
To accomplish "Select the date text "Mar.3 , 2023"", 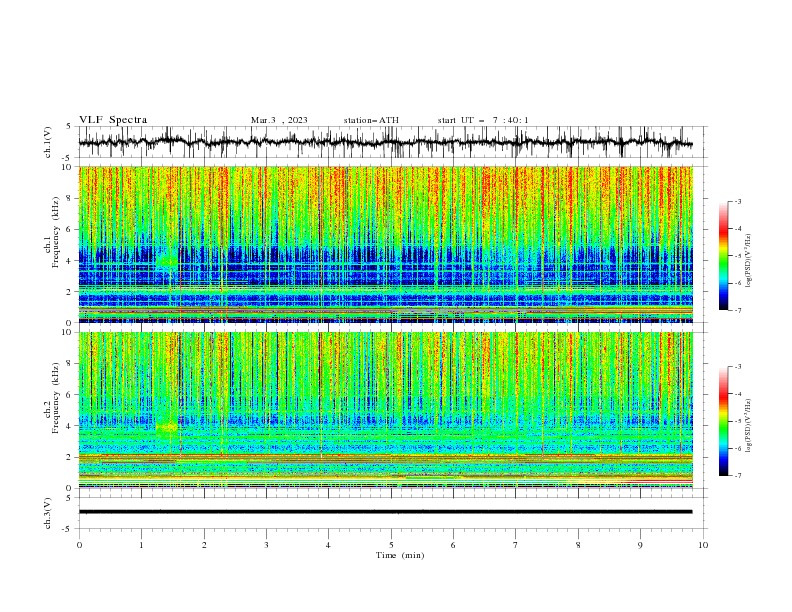I will pos(279,120).
